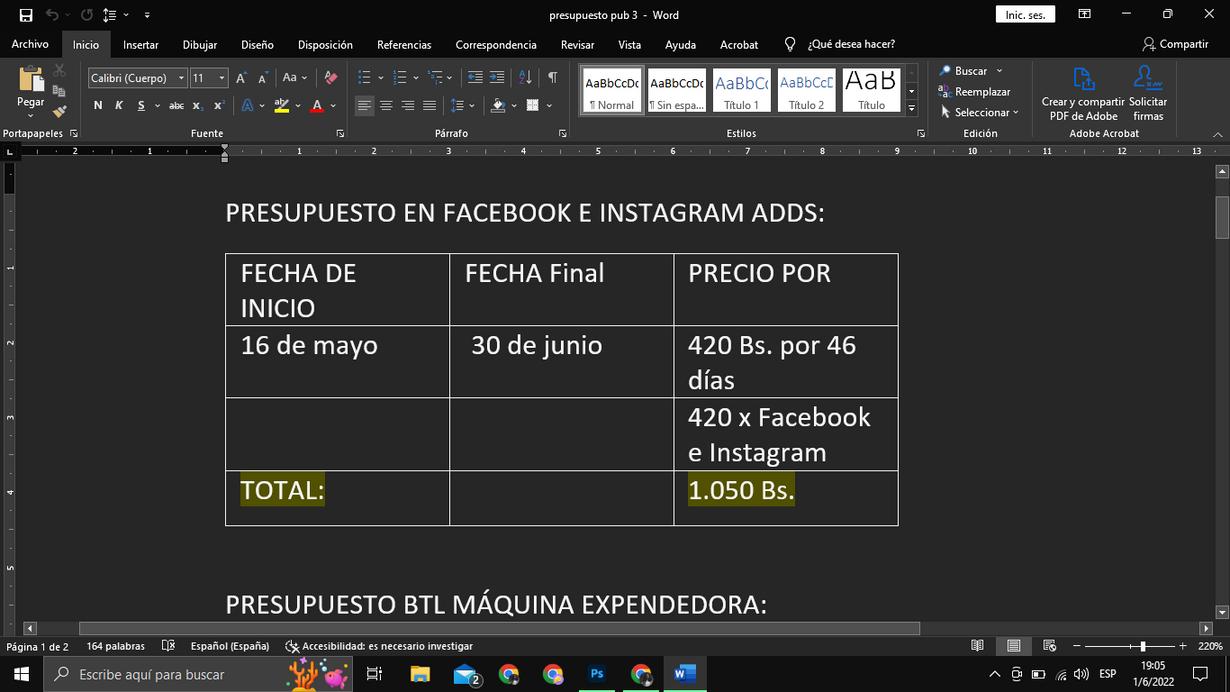Open the numbered list dropdown arrow
This screenshot has height=692, width=1230.
(417, 78)
